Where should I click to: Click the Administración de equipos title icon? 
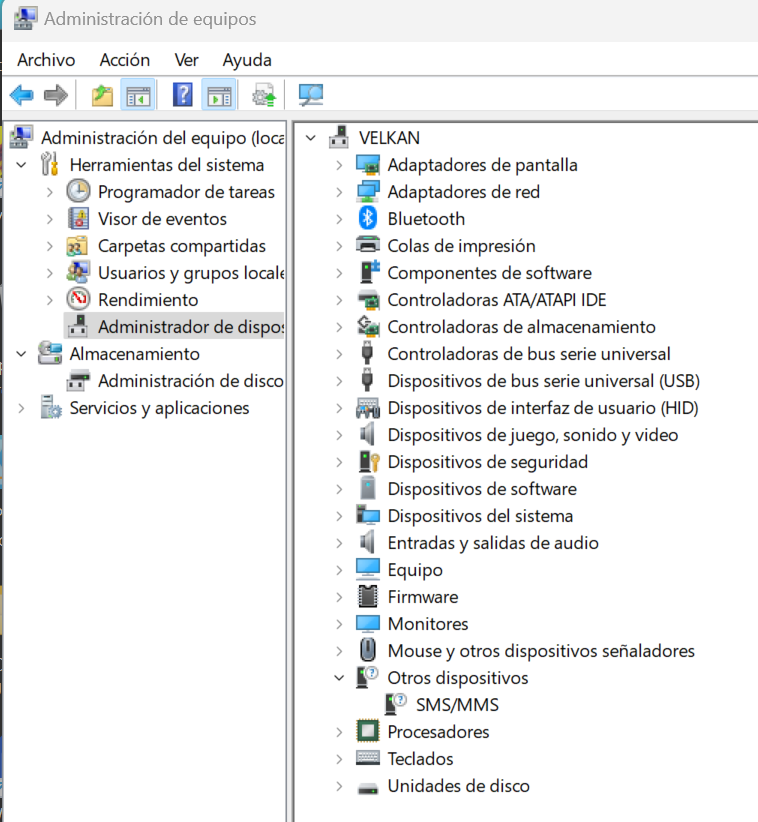point(25,18)
